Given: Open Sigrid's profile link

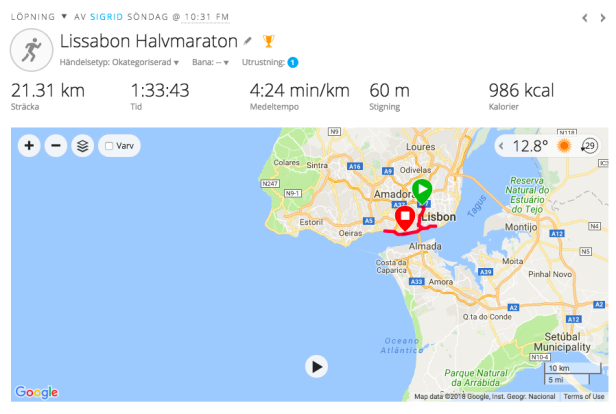Looking at the screenshot, I should pos(106,17).
